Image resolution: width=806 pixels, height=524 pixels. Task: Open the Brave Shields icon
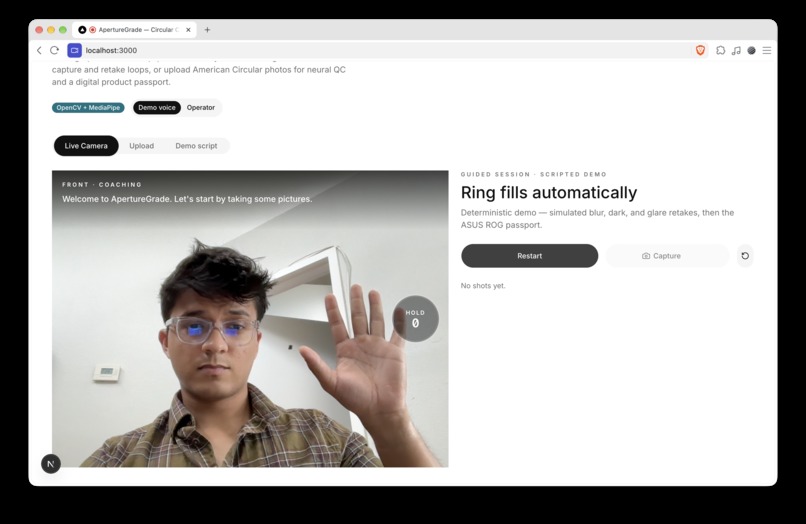[700, 50]
